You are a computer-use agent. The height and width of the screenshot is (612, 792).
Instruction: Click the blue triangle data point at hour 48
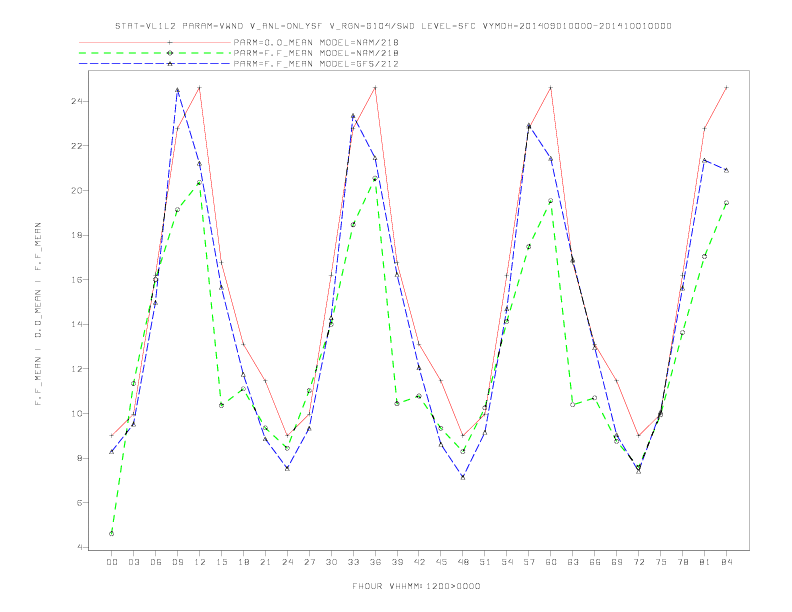463,477
